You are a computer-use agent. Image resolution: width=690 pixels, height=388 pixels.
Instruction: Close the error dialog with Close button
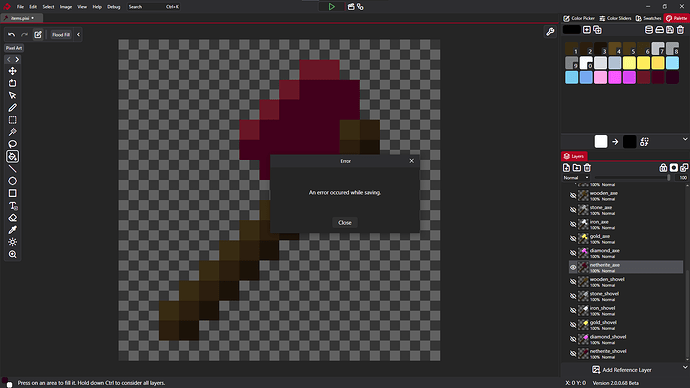[x=345, y=223]
